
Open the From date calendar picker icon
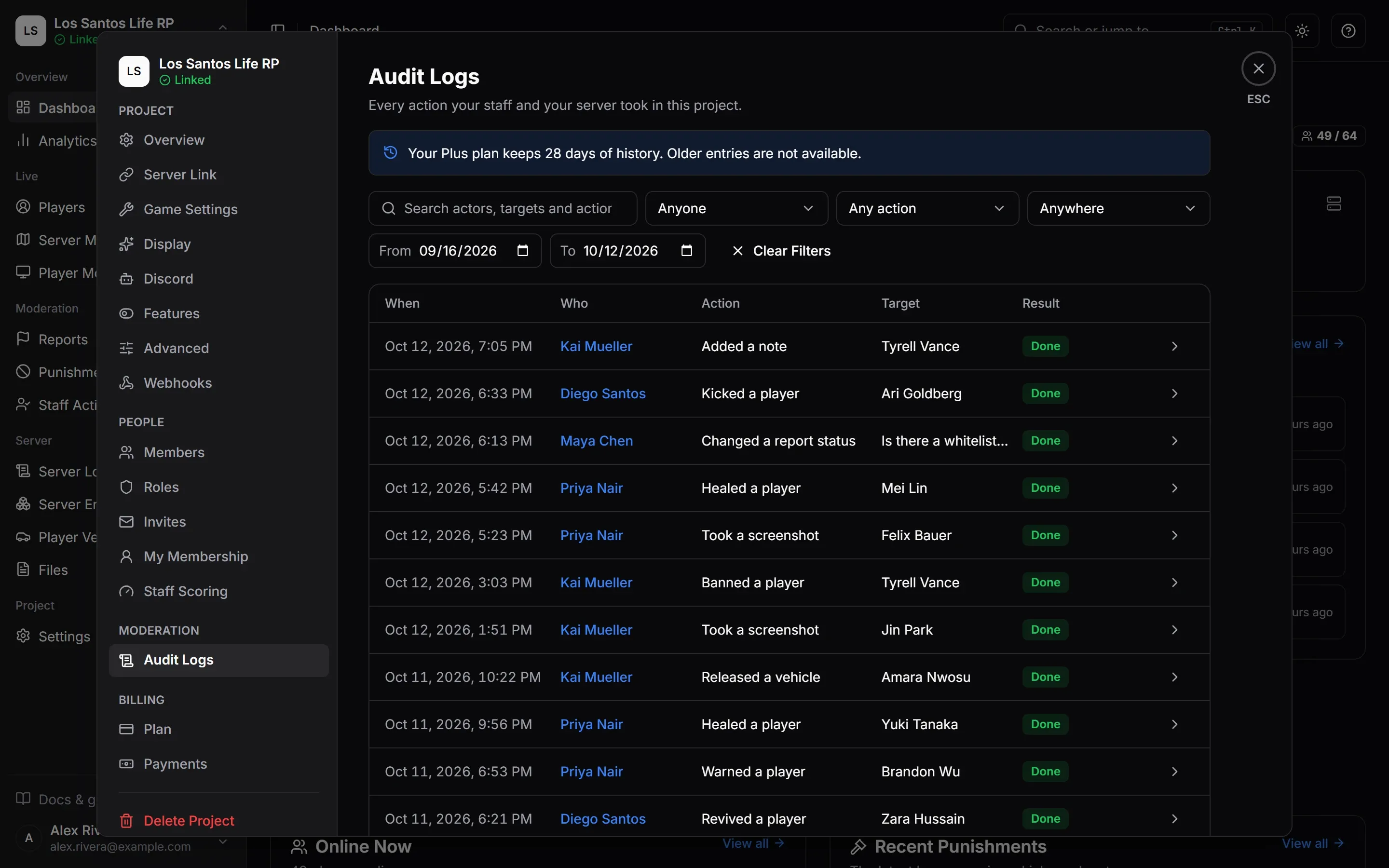click(522, 250)
